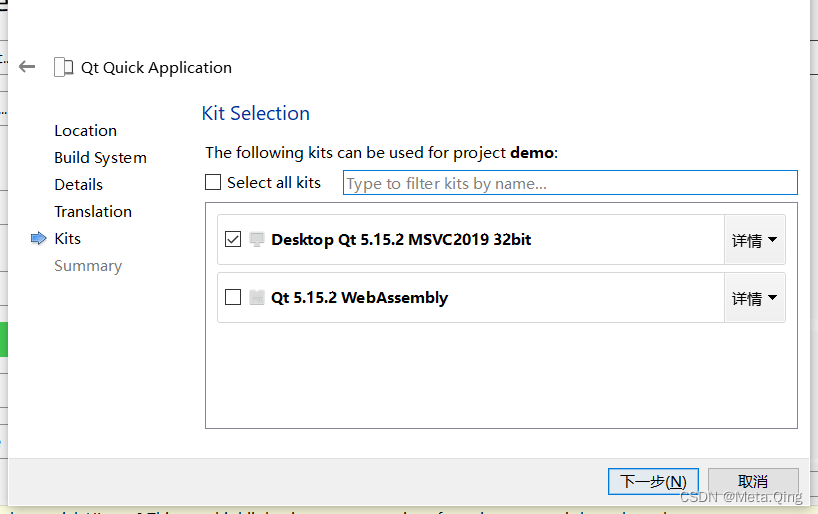The height and width of the screenshot is (514, 818).
Task: Click the blue arrow beside Kits
Action: (x=39, y=238)
